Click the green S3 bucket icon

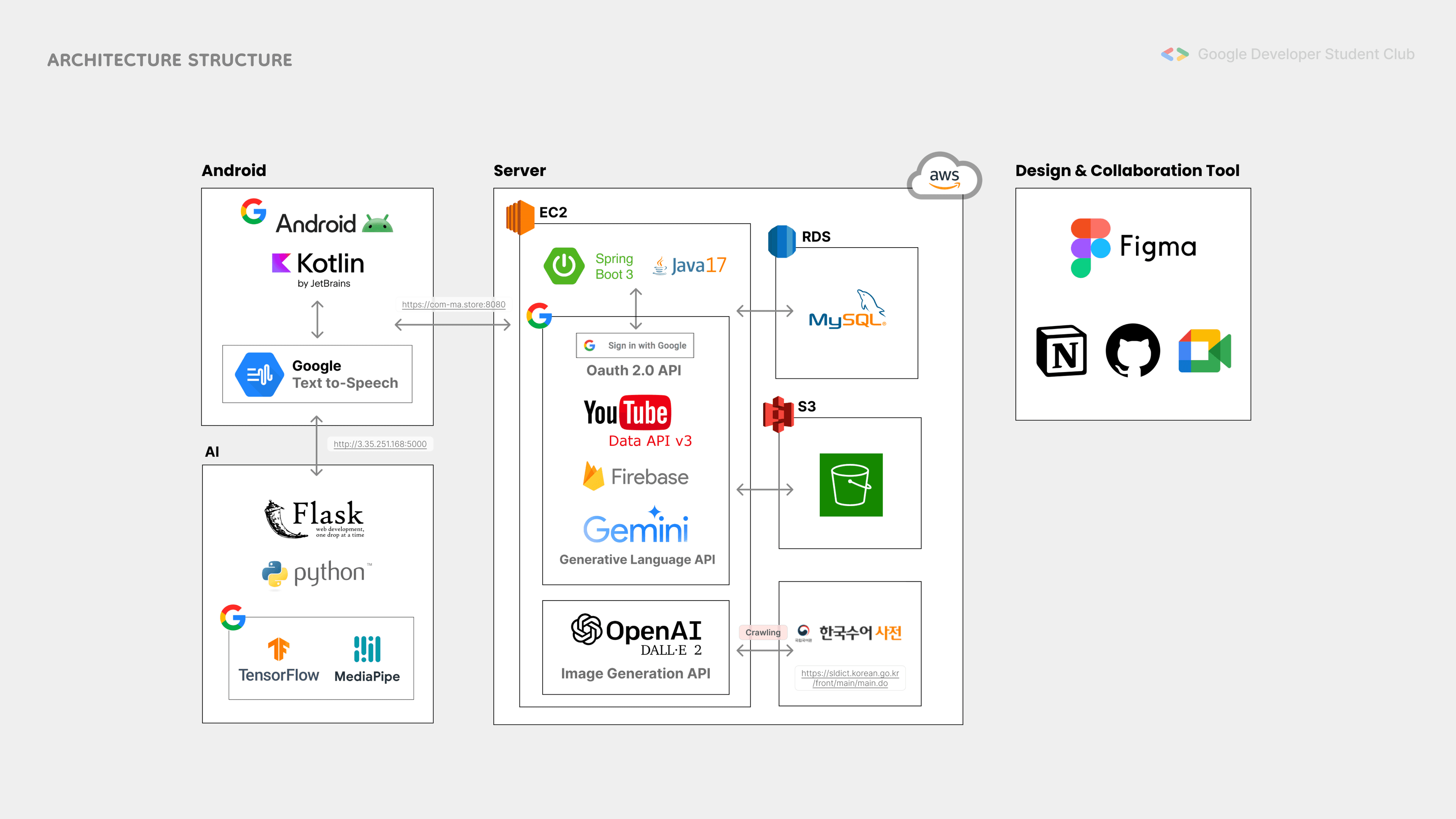tap(850, 485)
